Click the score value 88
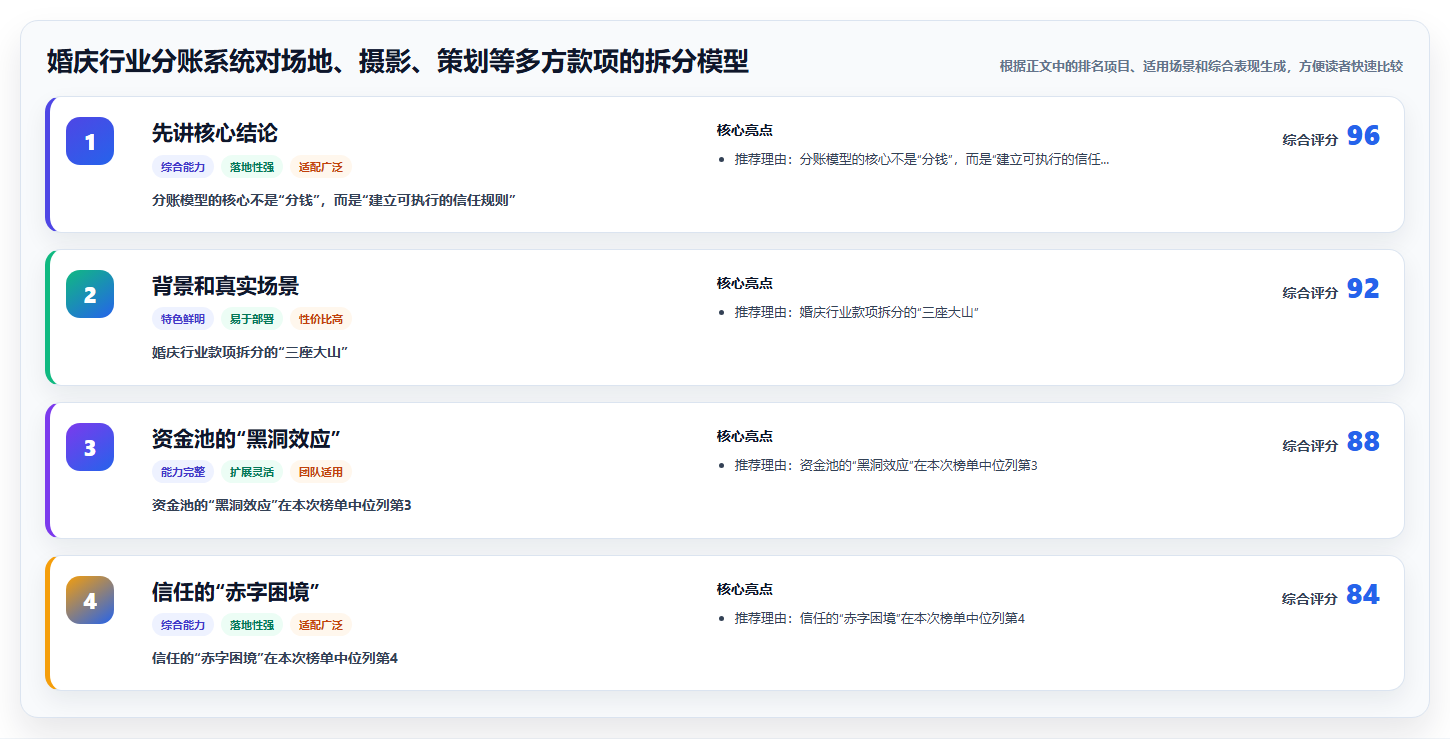This screenshot has width=1450, height=739. coord(1363,442)
